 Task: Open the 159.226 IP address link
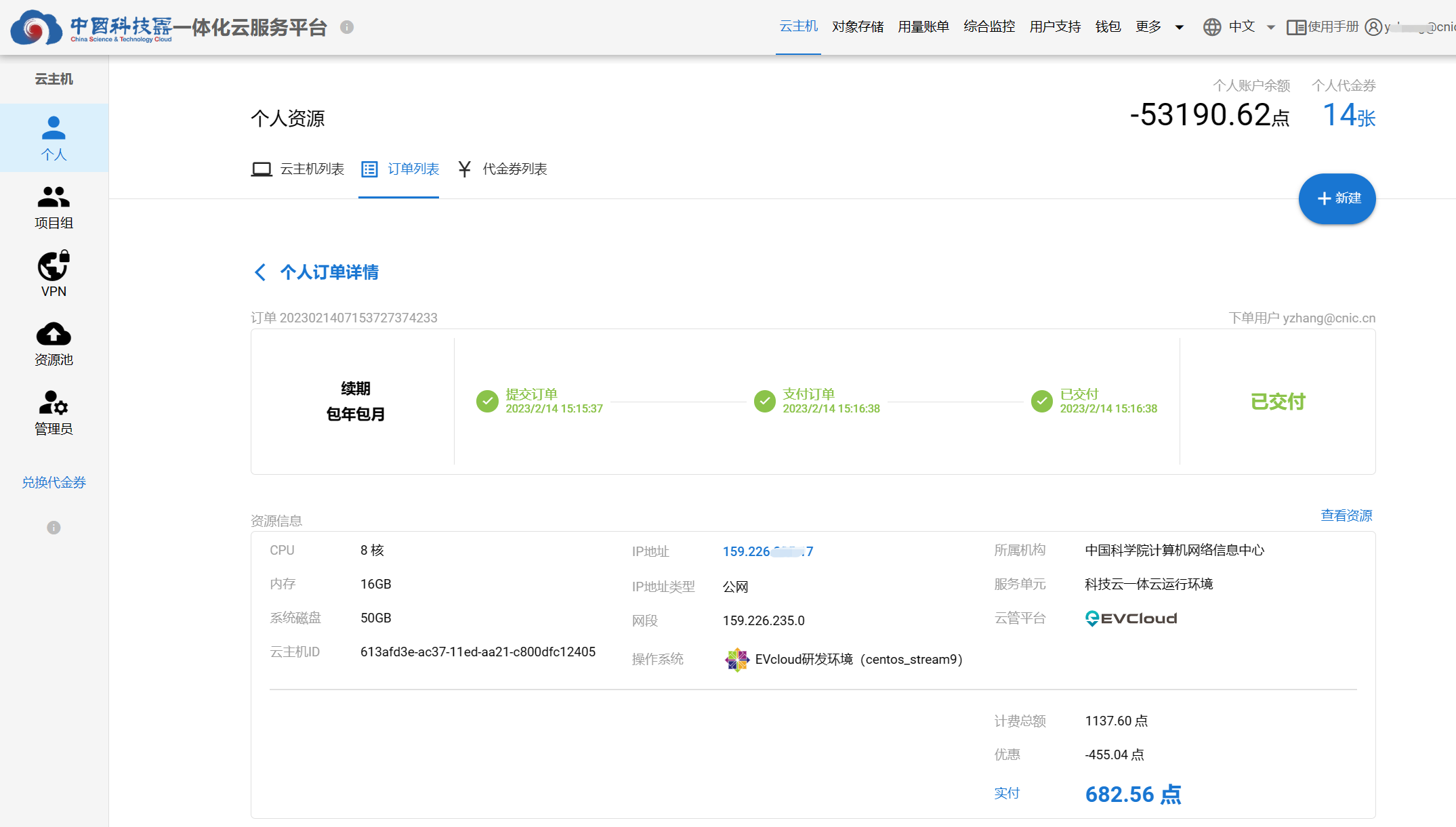click(x=768, y=552)
